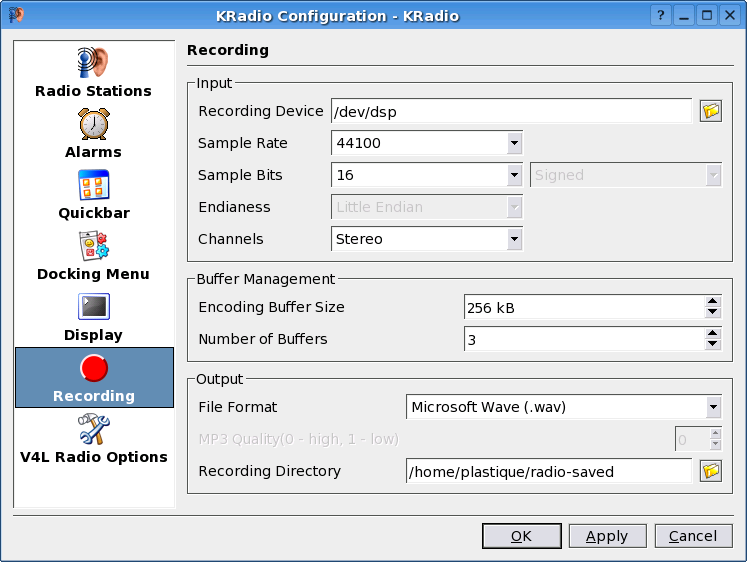Viewport: 747px width, 562px height.
Task: Cancel the configuration dialog
Action: pyautogui.click(x=694, y=536)
